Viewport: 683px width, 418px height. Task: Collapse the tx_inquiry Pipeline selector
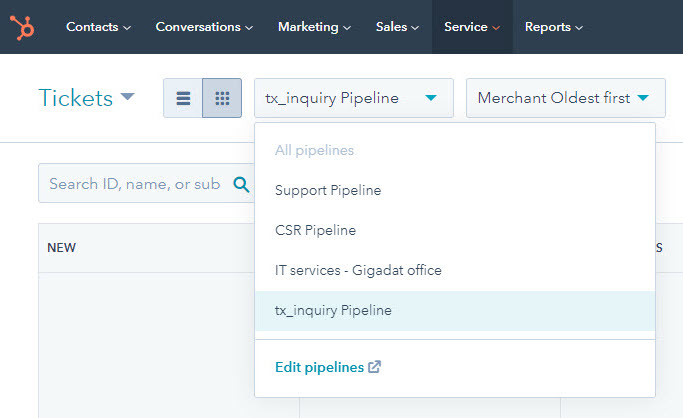tap(354, 98)
